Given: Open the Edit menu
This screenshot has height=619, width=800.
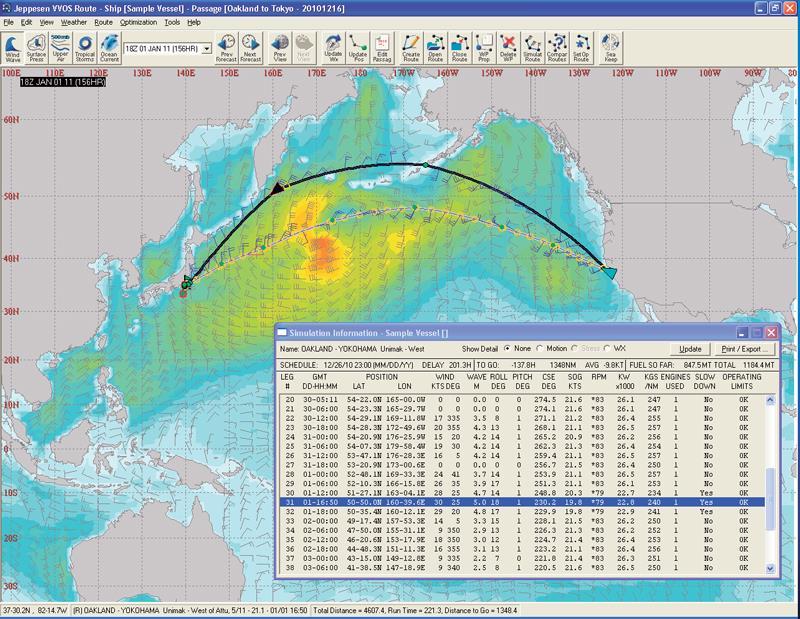Looking at the screenshot, I should click(x=26, y=22).
